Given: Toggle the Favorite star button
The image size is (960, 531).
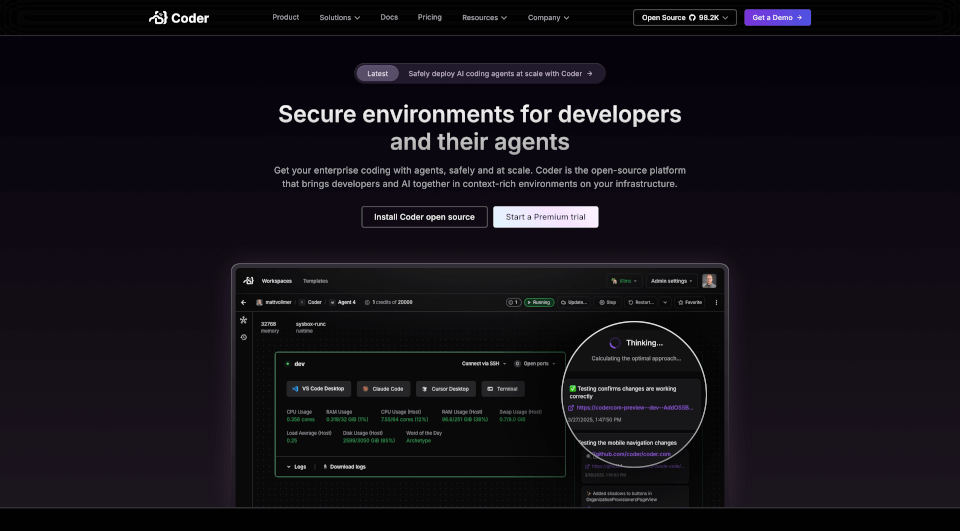Looking at the screenshot, I should click(x=690, y=303).
